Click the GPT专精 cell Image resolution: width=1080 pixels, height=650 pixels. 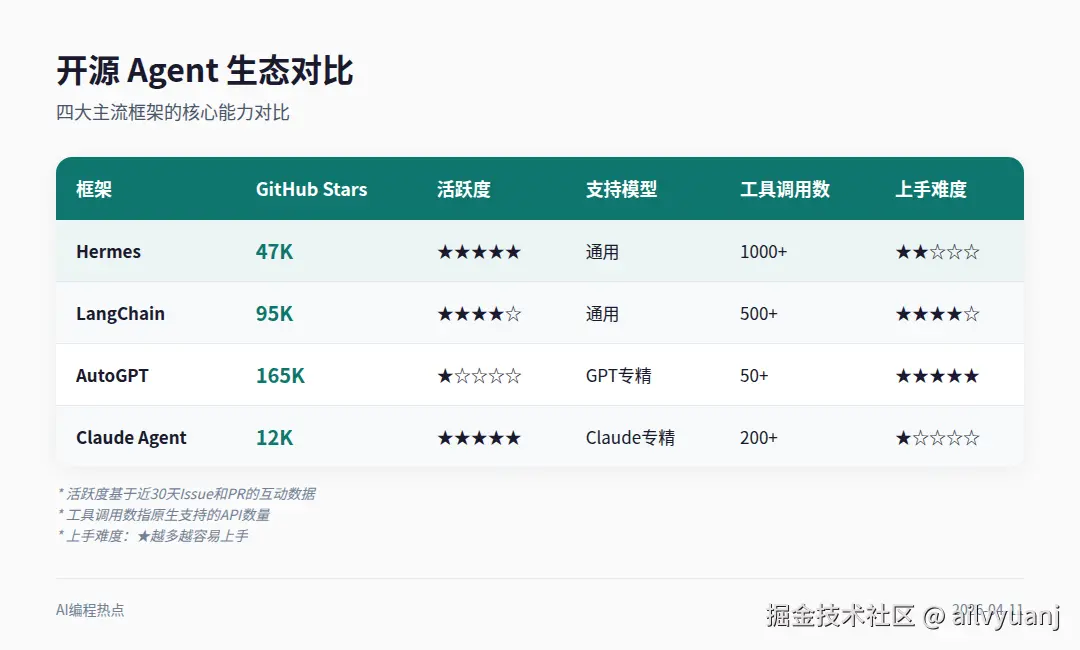pyautogui.click(x=619, y=375)
